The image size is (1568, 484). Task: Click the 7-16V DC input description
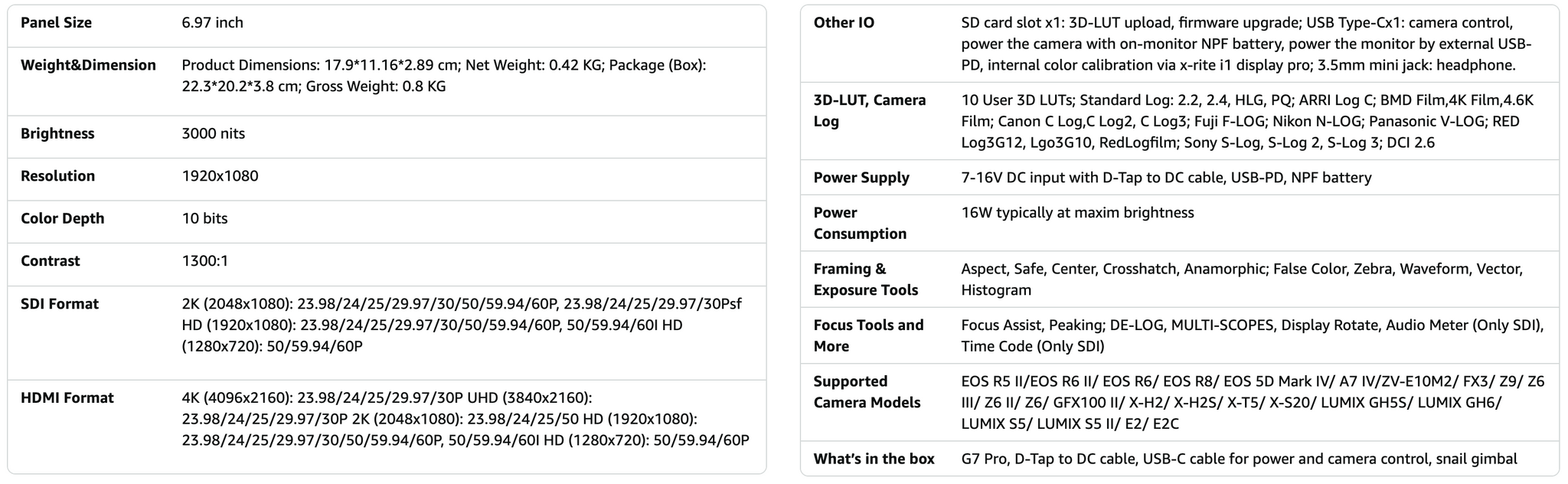click(1166, 178)
